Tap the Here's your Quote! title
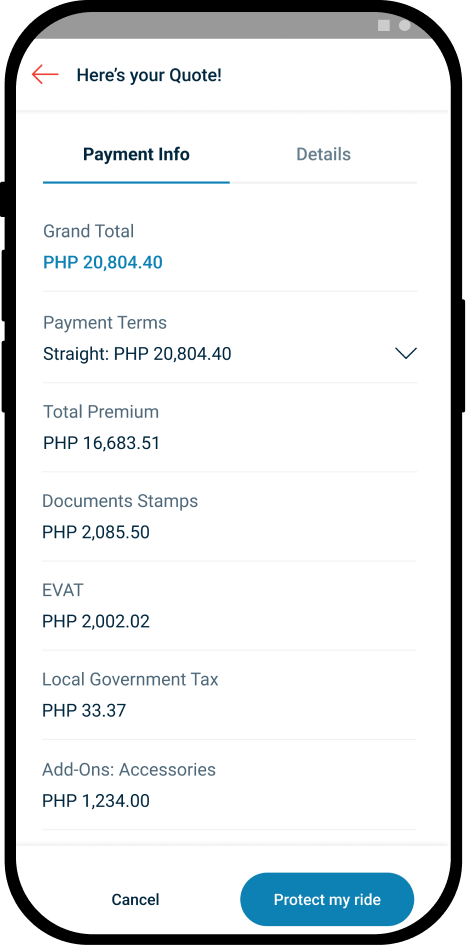This screenshot has width=466, height=945. pos(149,75)
